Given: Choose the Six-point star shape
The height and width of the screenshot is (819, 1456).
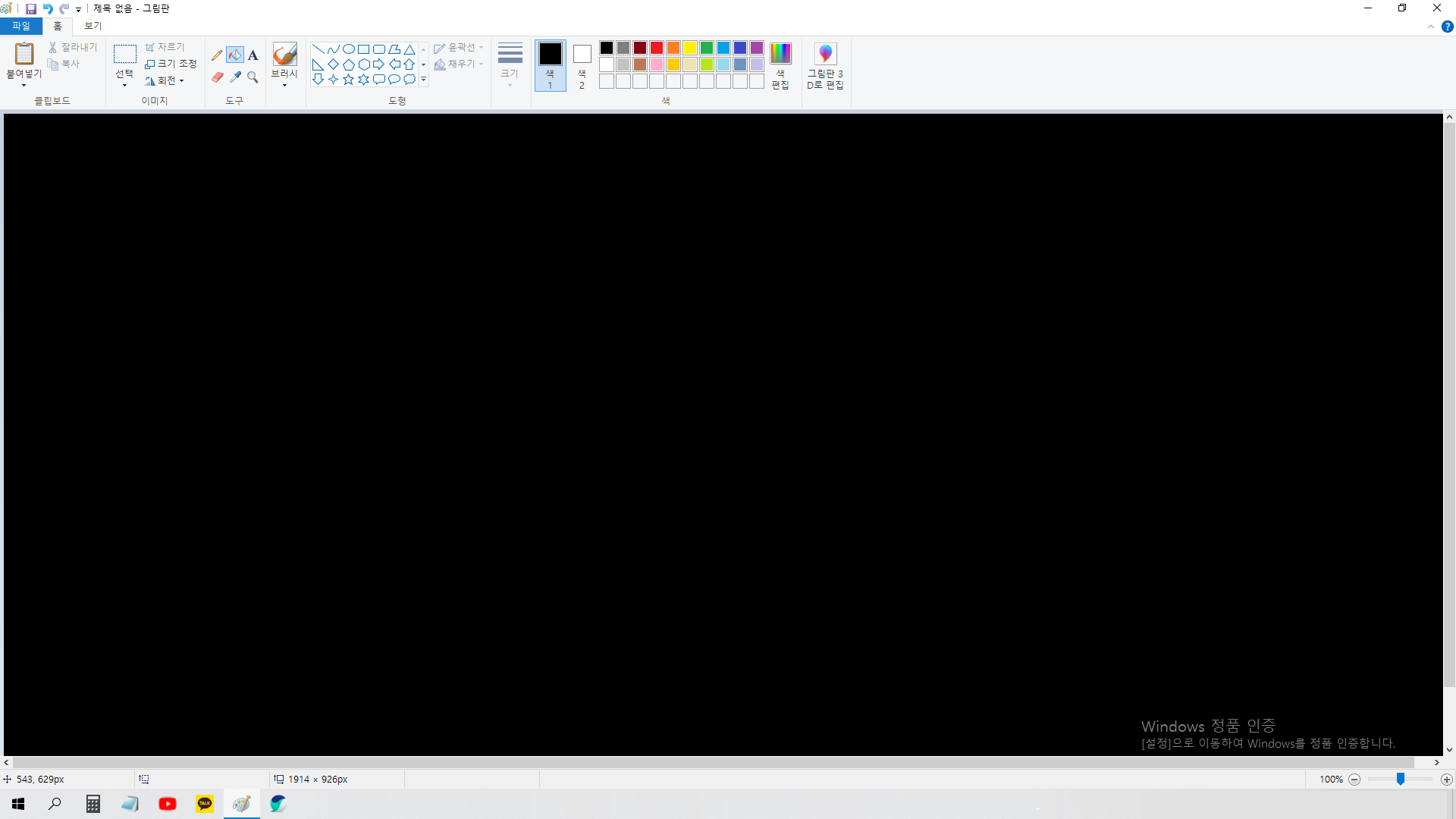Looking at the screenshot, I should click(x=364, y=80).
